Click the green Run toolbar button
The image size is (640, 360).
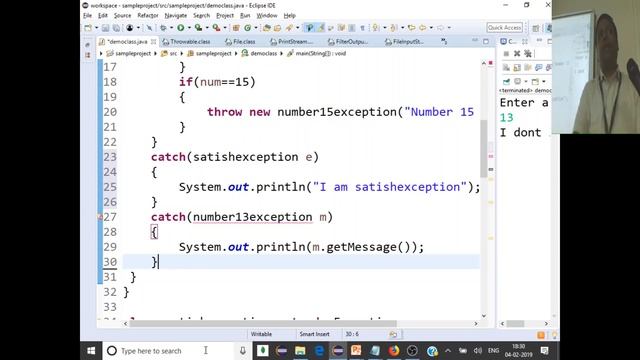(180, 28)
